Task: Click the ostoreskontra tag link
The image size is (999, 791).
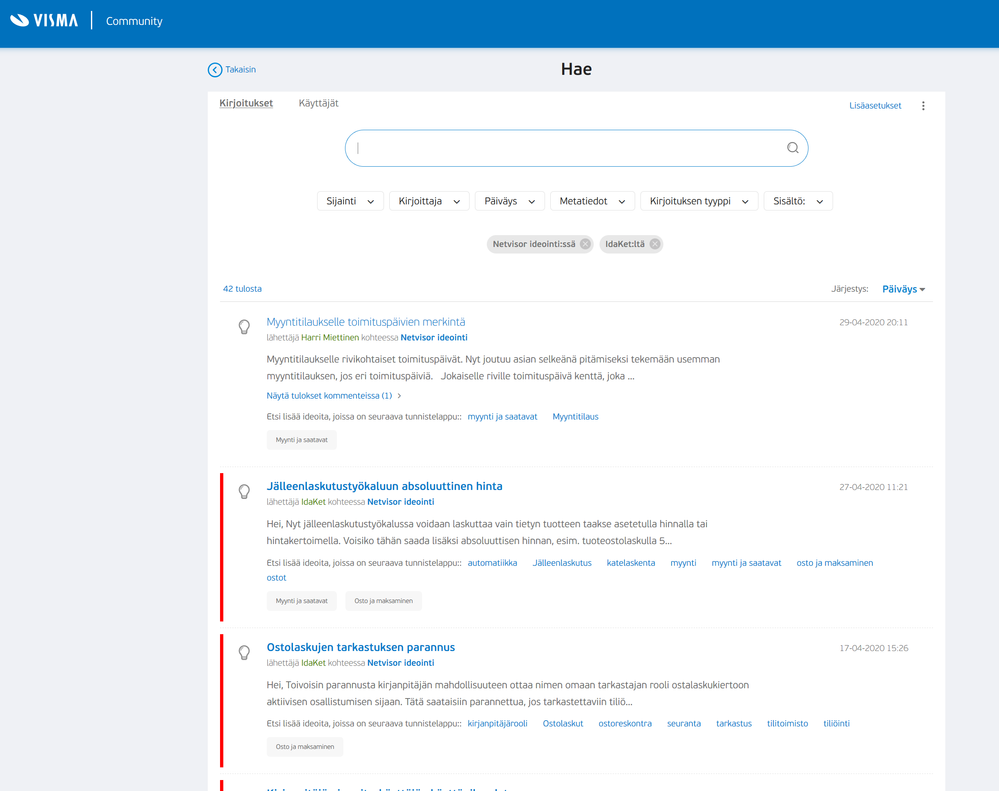Action: point(625,723)
